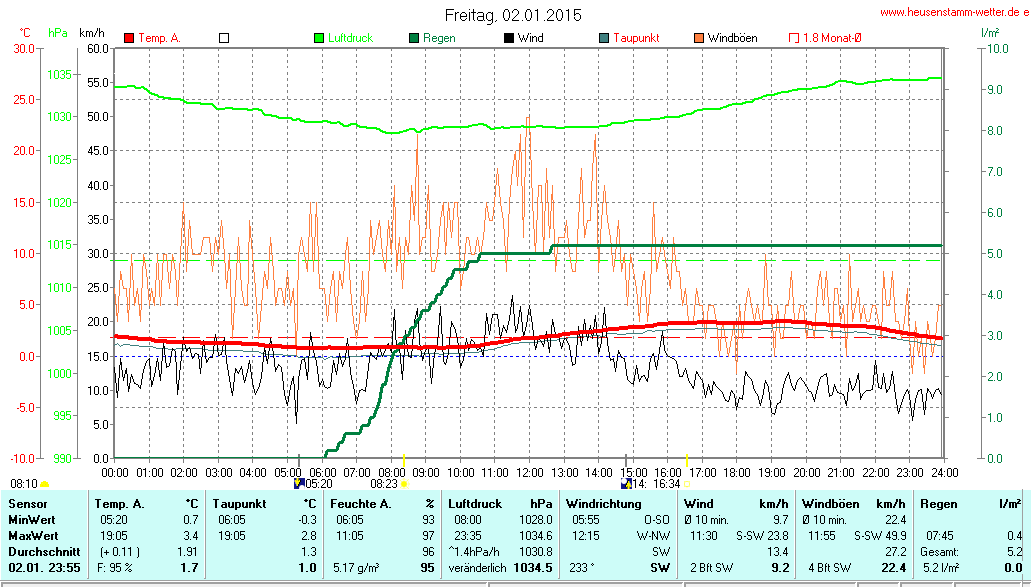Image resolution: width=1034 pixels, height=587 pixels.
Task: Toggle the empty unlabeled legend box
Action: 224,38
